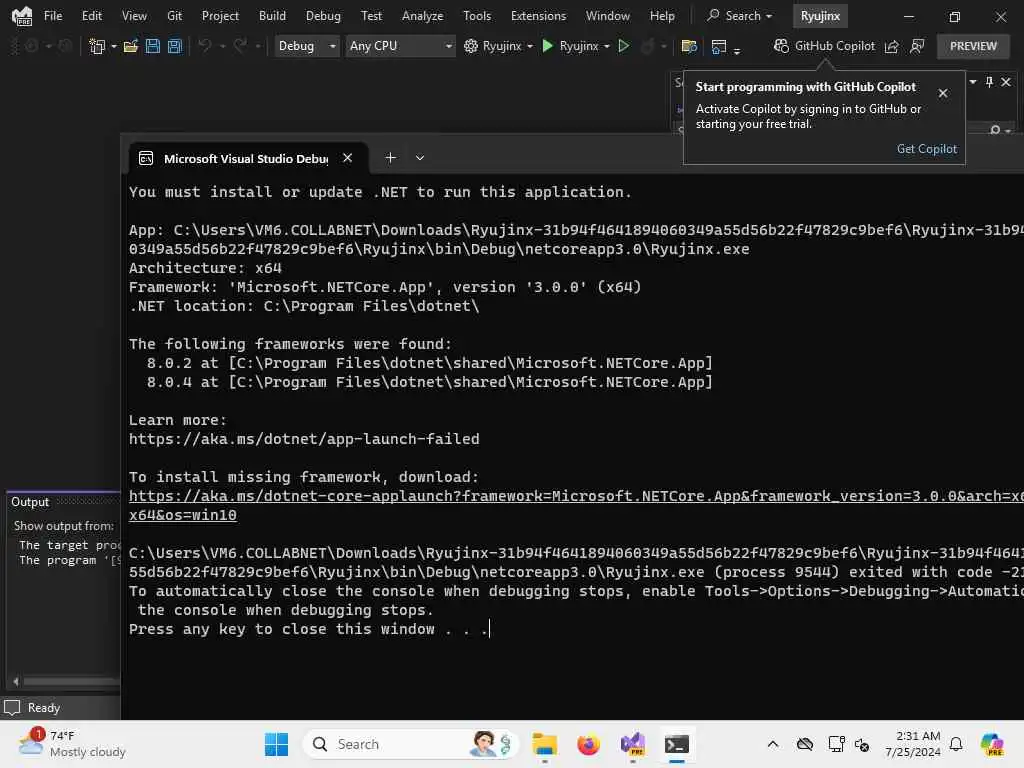This screenshot has height=768, width=1024.
Task: Pin the side panel with pushpin icon
Action: coord(989,82)
